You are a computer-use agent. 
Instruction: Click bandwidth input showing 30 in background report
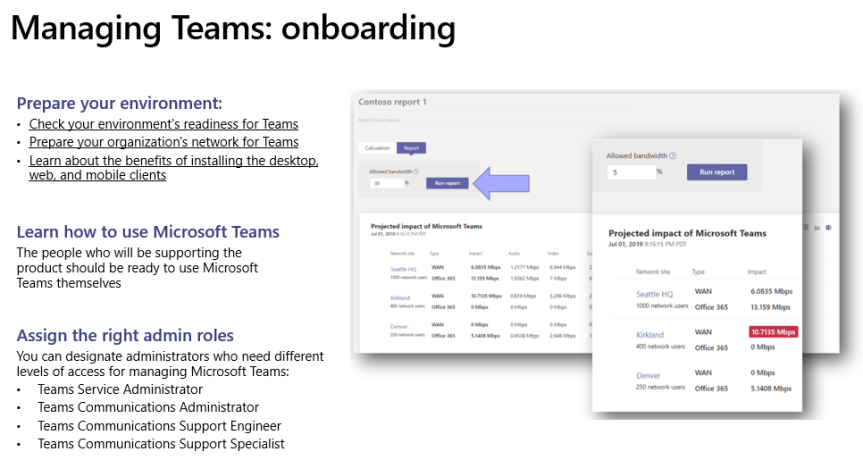(386, 183)
